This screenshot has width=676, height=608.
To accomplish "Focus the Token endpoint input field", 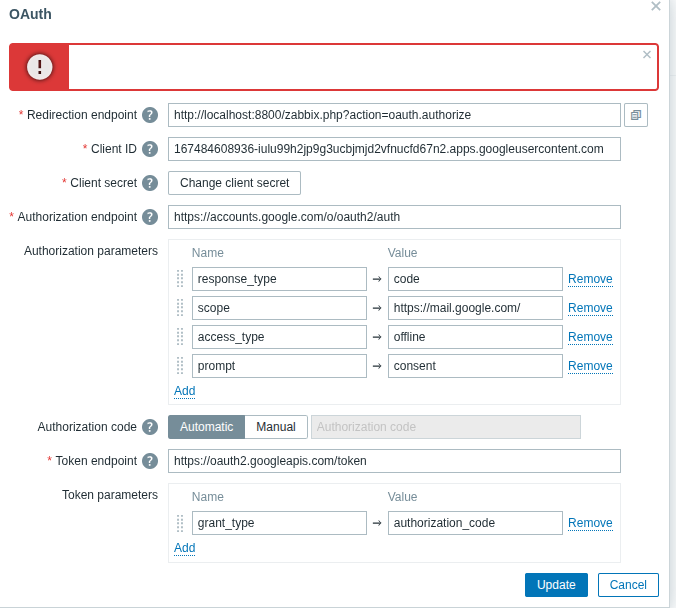I will point(394,461).
